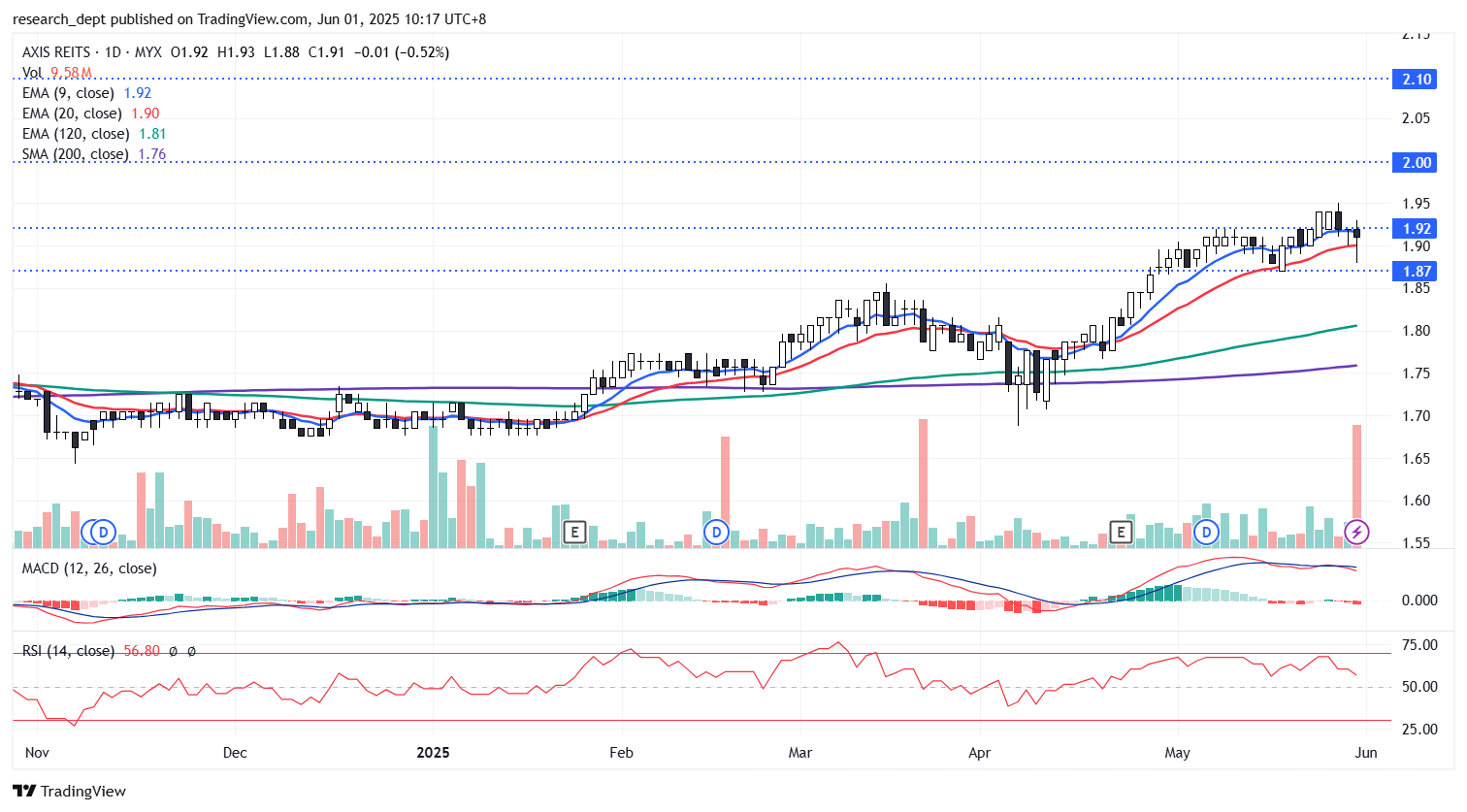The height and width of the screenshot is (812, 1467).
Task: Click the MYX exchange label
Action: pos(147,52)
